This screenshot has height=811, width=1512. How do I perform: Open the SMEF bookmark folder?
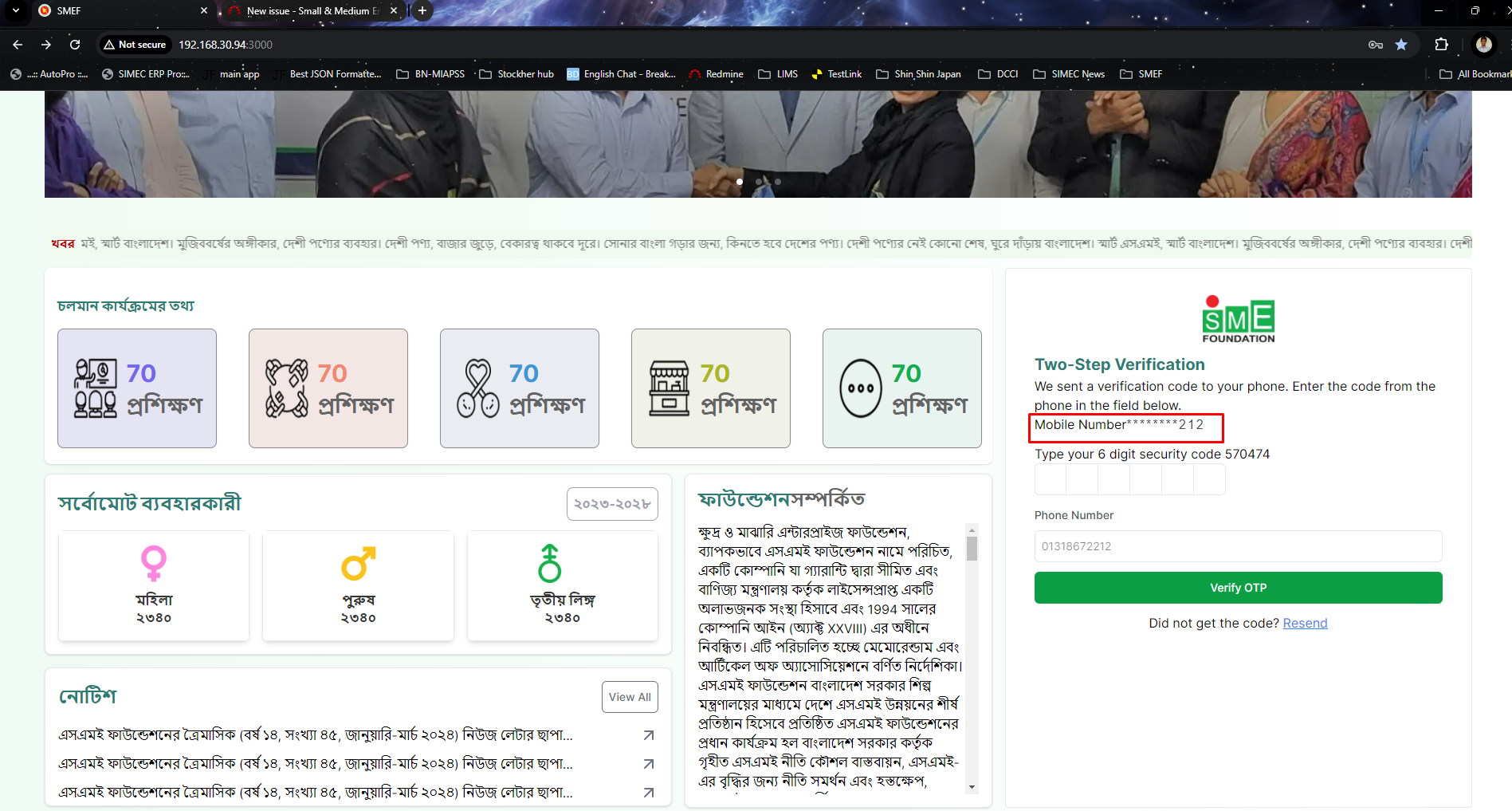1141,74
